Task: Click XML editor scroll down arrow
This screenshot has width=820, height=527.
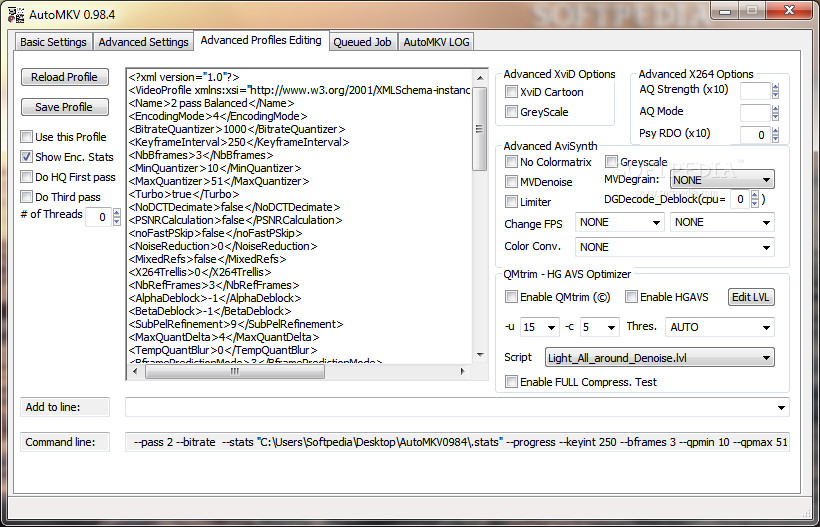Action: coord(480,355)
